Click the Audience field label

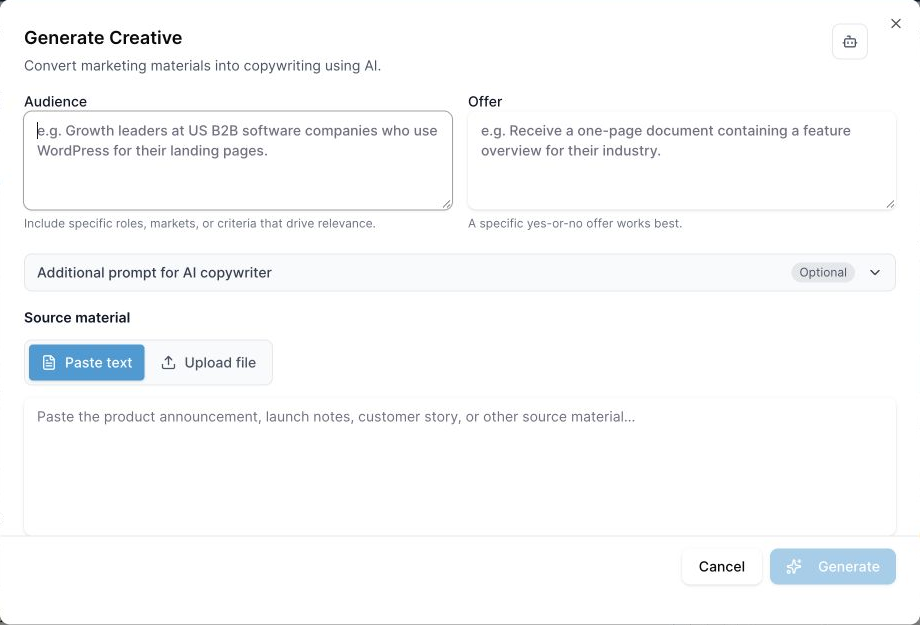pos(55,102)
